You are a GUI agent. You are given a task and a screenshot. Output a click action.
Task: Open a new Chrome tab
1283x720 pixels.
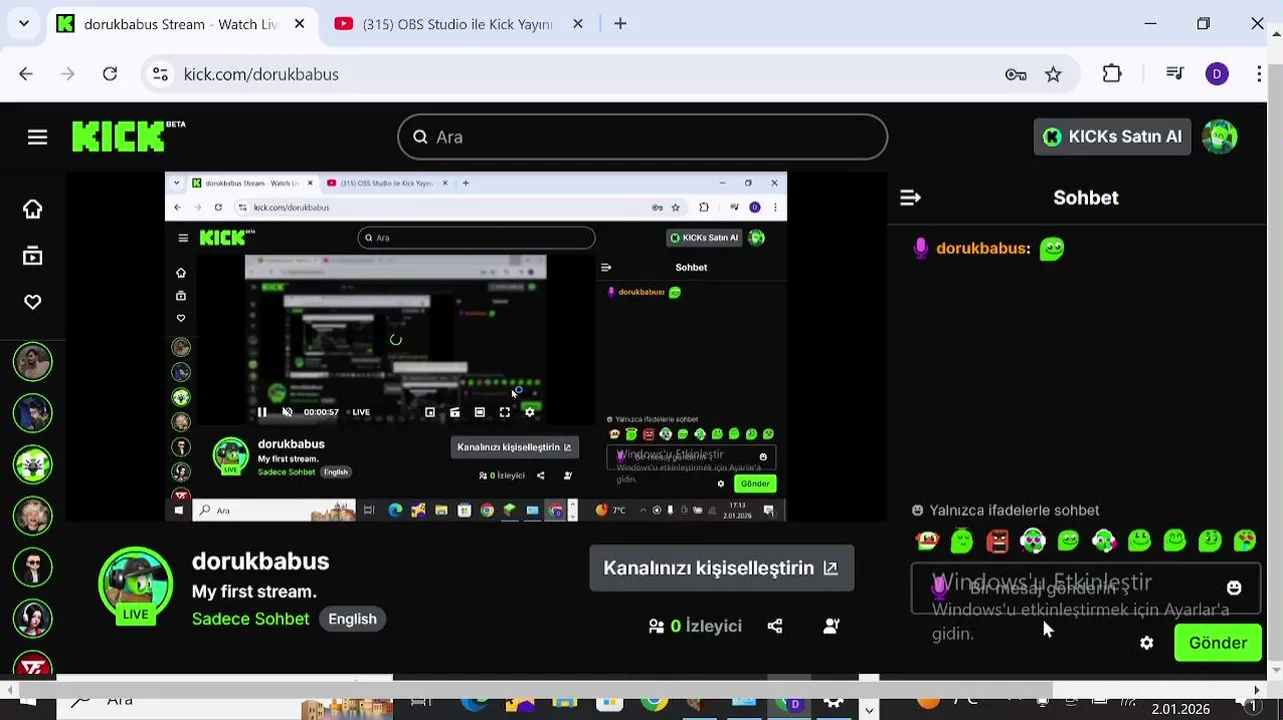click(x=620, y=24)
